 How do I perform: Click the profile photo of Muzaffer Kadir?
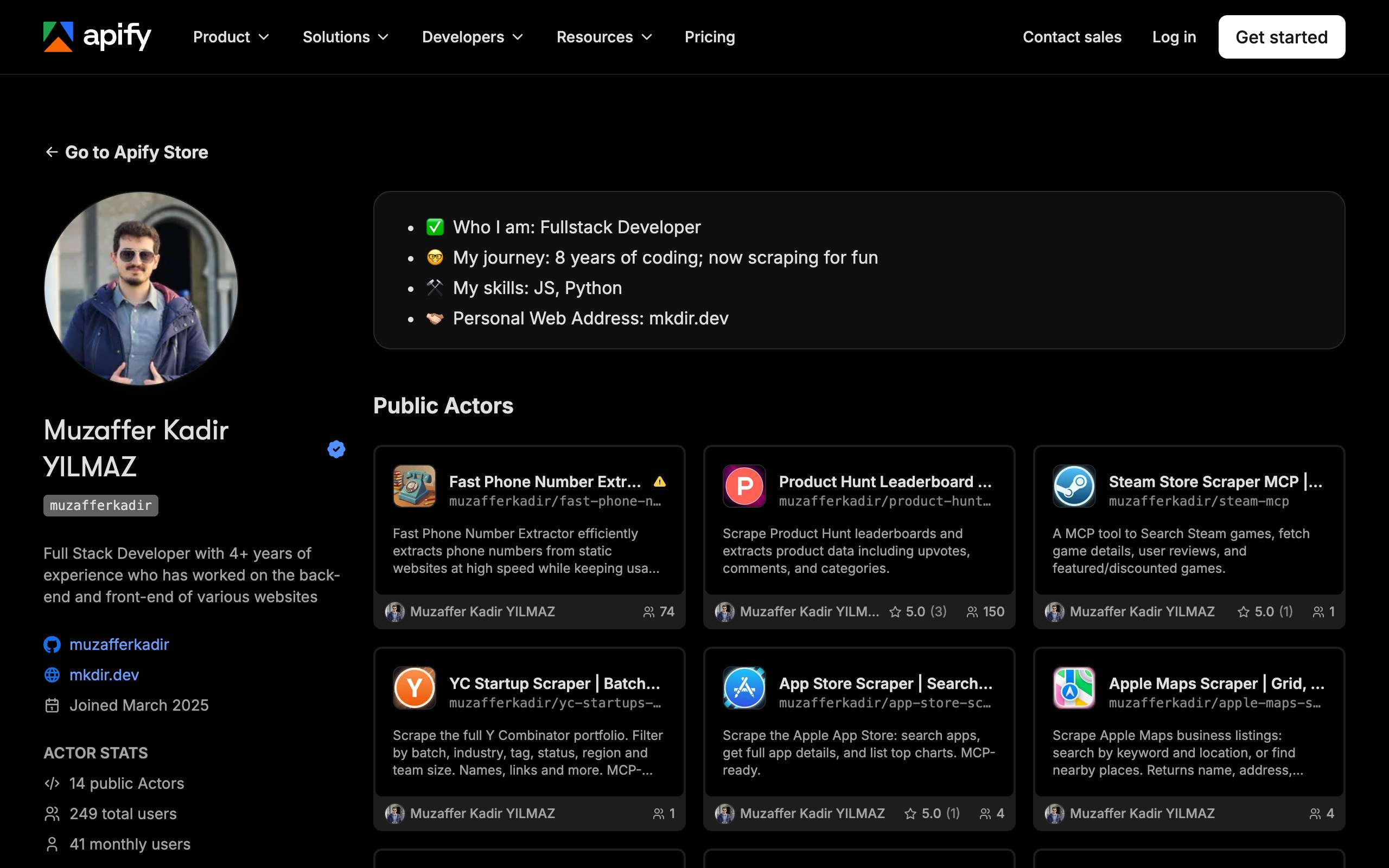pyautogui.click(x=141, y=289)
